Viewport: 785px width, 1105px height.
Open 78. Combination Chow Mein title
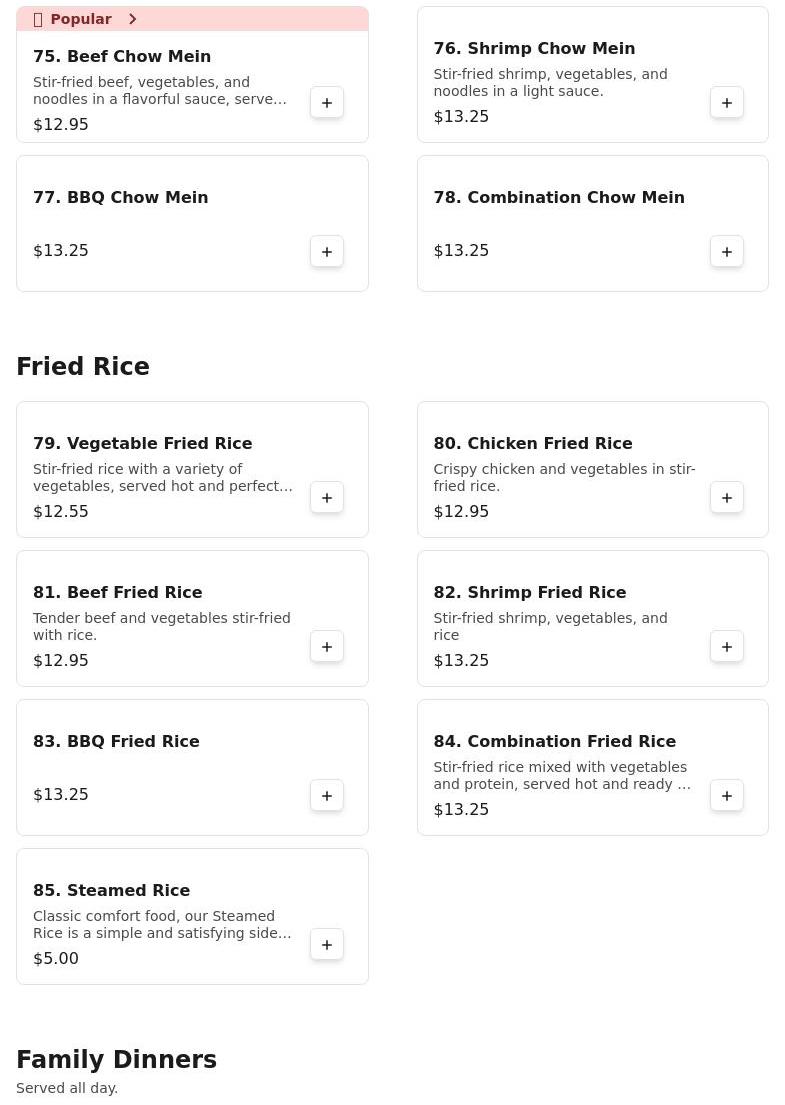pyautogui.click(x=559, y=198)
